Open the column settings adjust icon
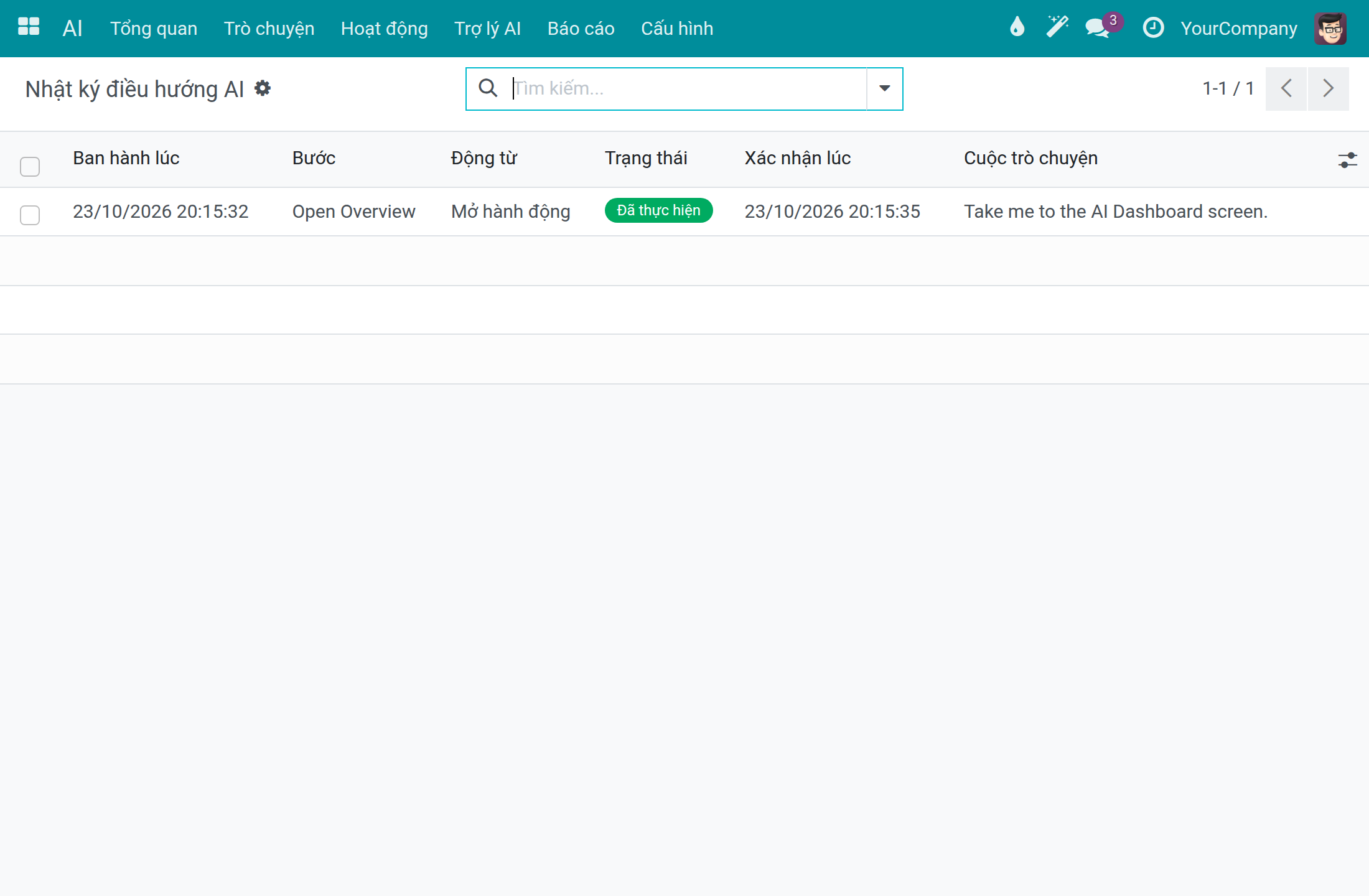The height and width of the screenshot is (896, 1369). (1347, 161)
